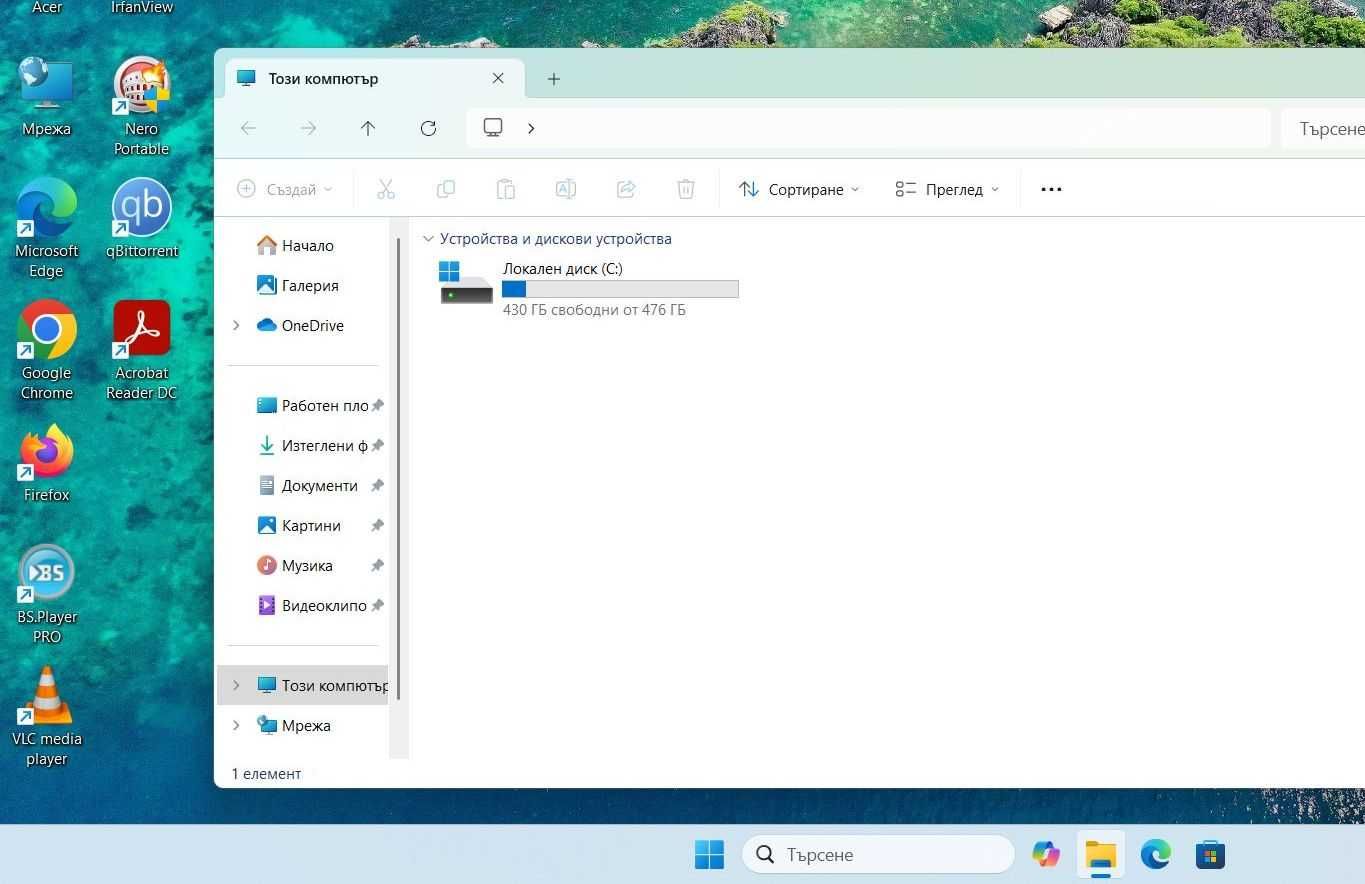The image size is (1365, 884).
Task: Click the Paste clipboard icon
Action: [x=506, y=189]
